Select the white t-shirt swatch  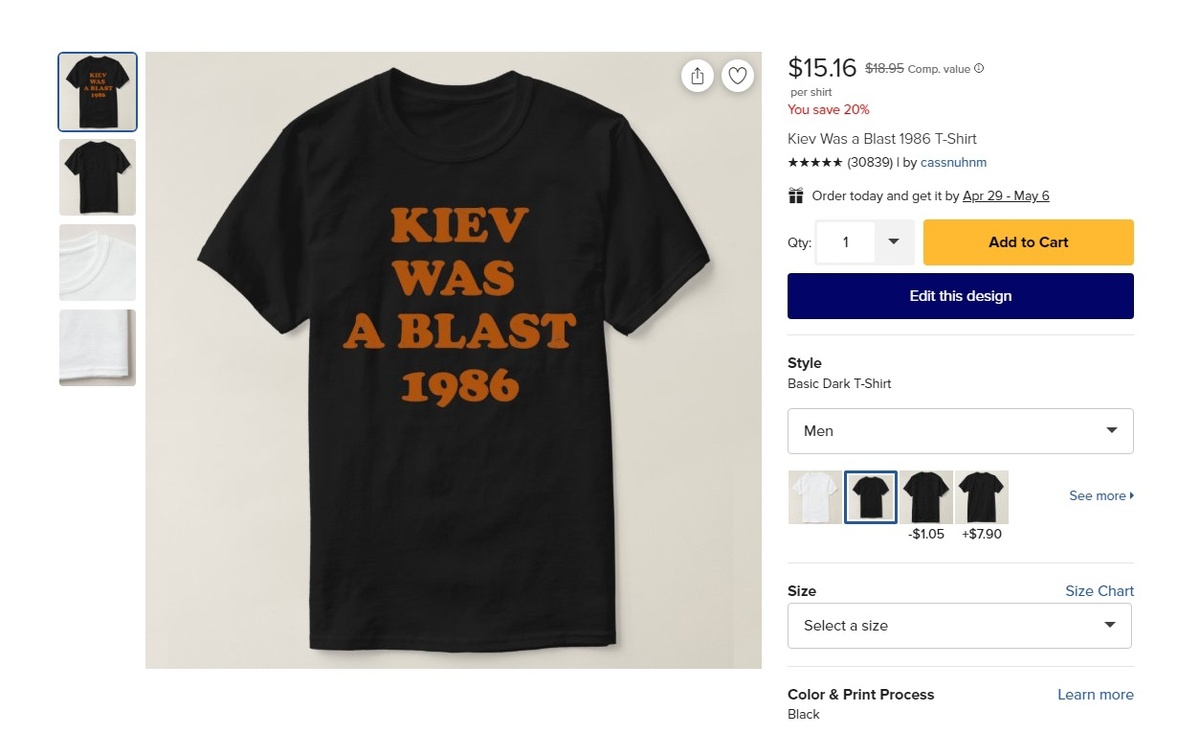[x=814, y=497]
